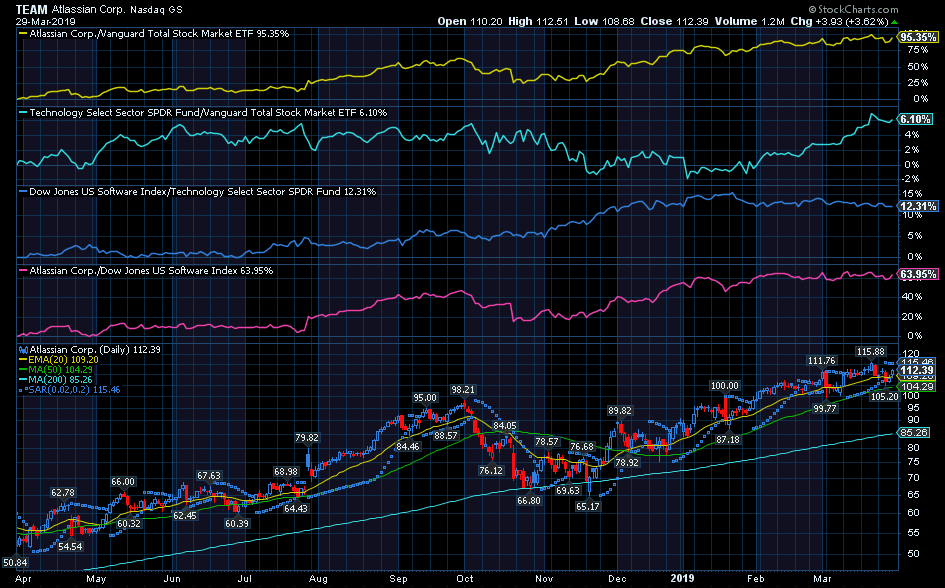Click the Jun label on time axis
945x588 pixels.
[x=172, y=579]
